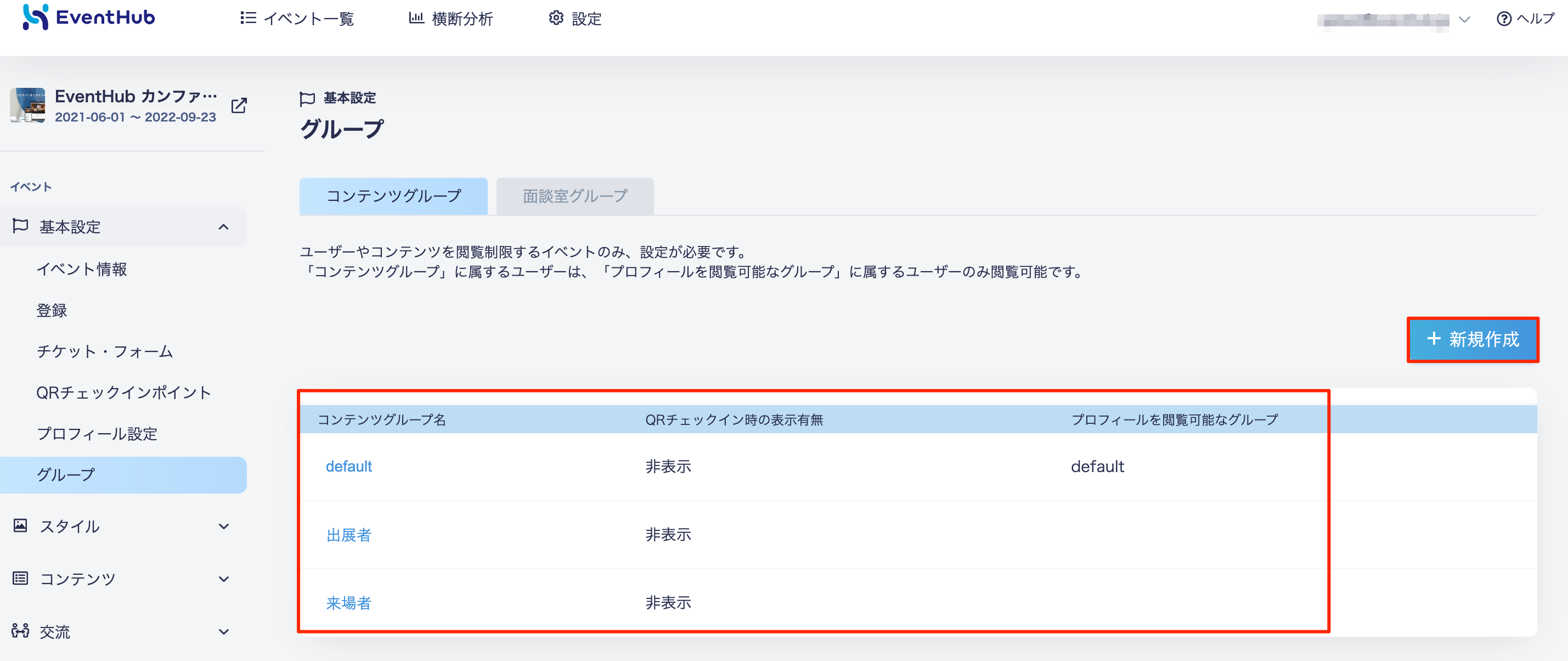Go to プロフィール設定 in sidebar

click(97, 434)
